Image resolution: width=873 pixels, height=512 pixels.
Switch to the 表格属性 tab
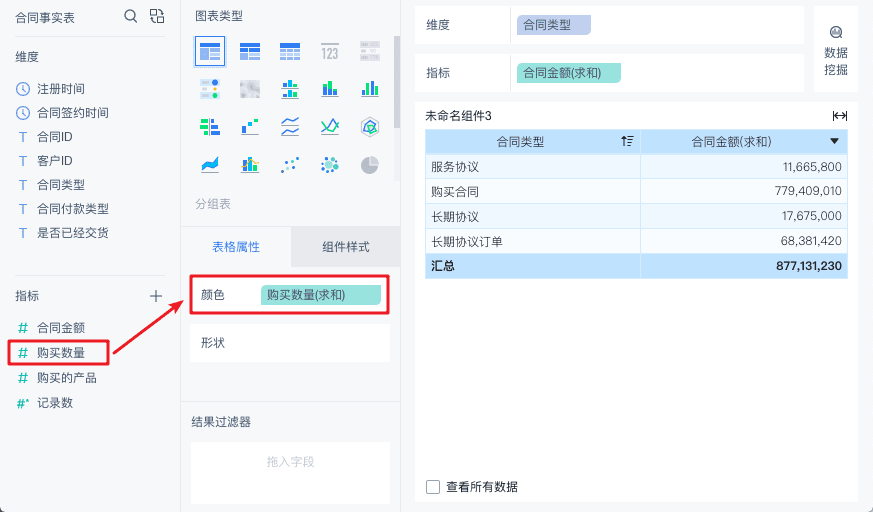coord(236,247)
